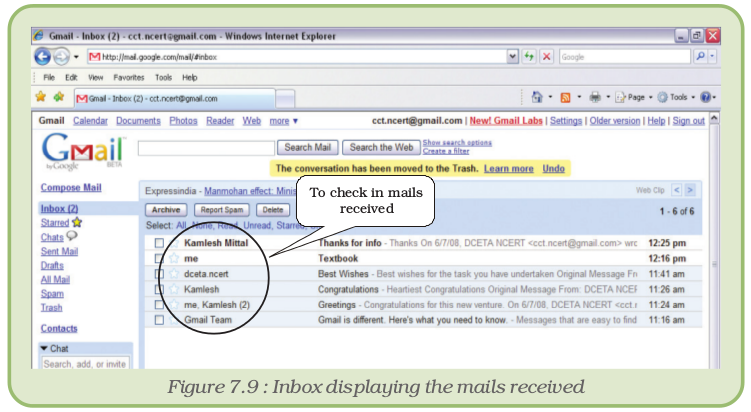The height and width of the screenshot is (412, 751).
Task: Click Add to Favorites star-plus icon
Action: tap(59, 97)
